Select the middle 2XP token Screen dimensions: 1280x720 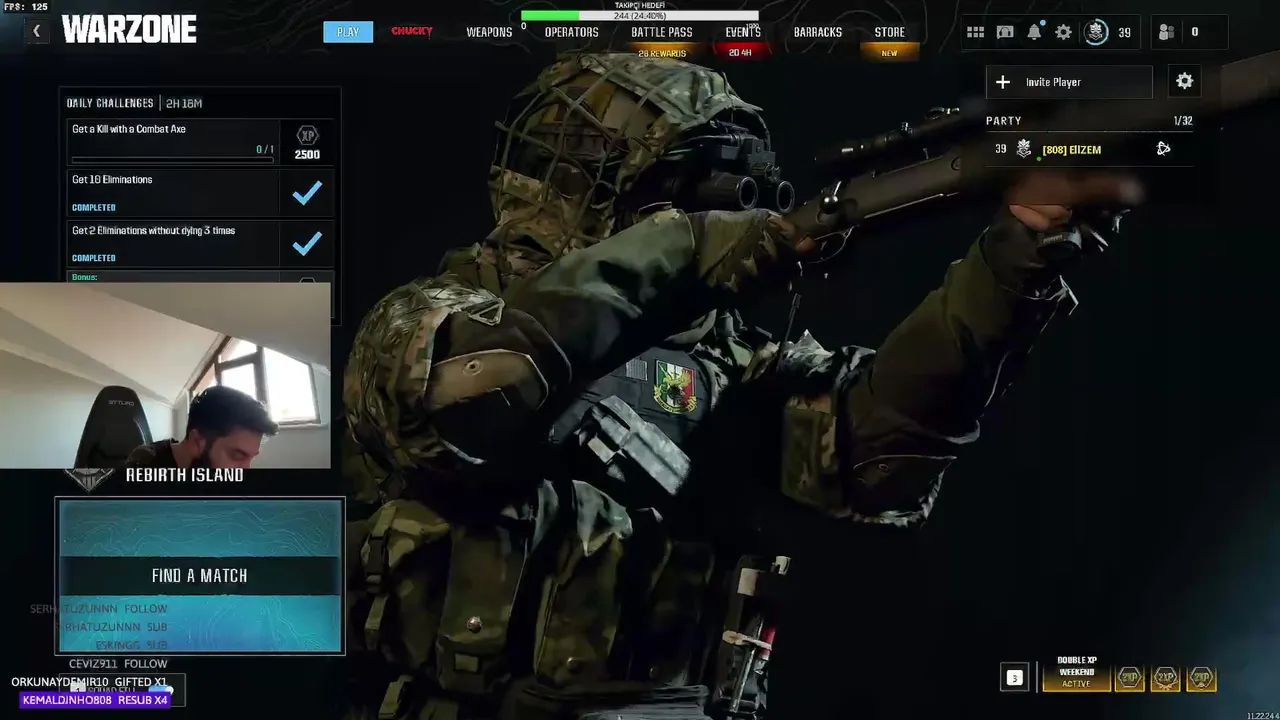coord(1166,678)
